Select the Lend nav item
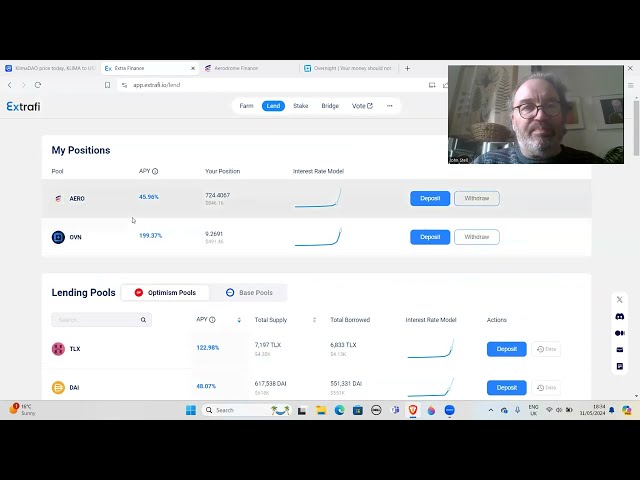Screen dimensions: 640x480 (x=273, y=106)
